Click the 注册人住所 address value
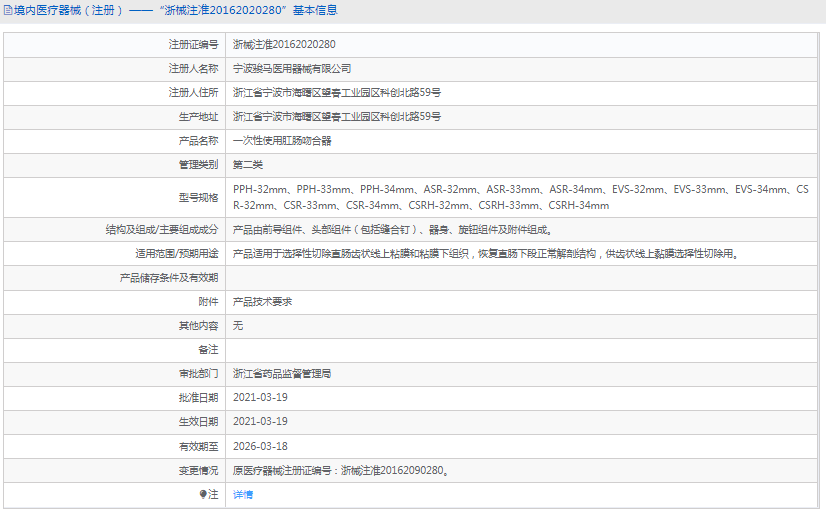 pyautogui.click(x=337, y=93)
